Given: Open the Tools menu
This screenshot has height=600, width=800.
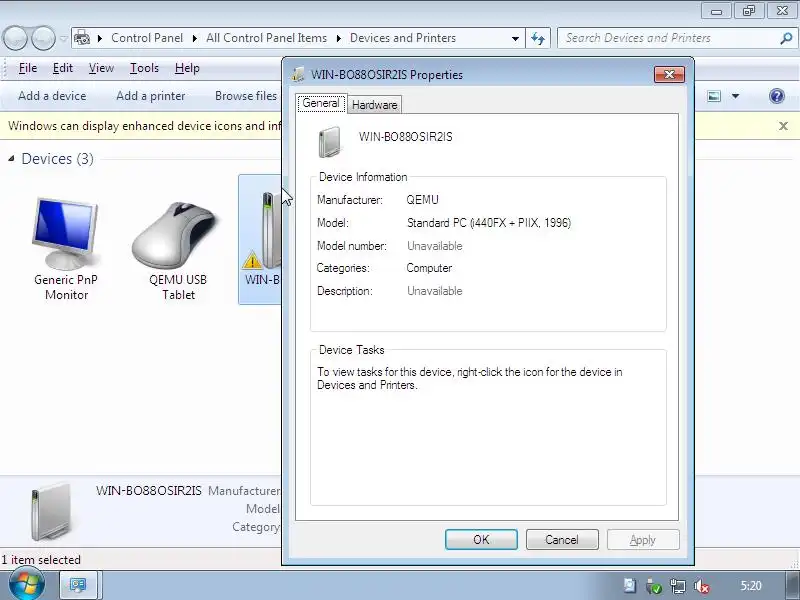Looking at the screenshot, I should click(144, 68).
